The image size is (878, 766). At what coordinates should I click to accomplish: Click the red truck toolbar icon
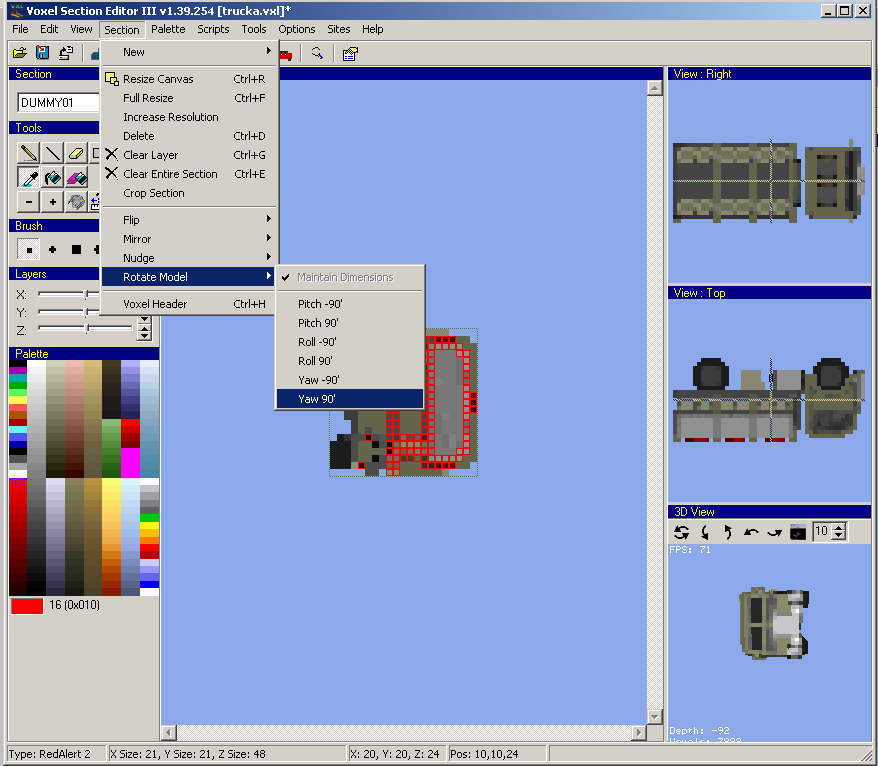(x=286, y=54)
